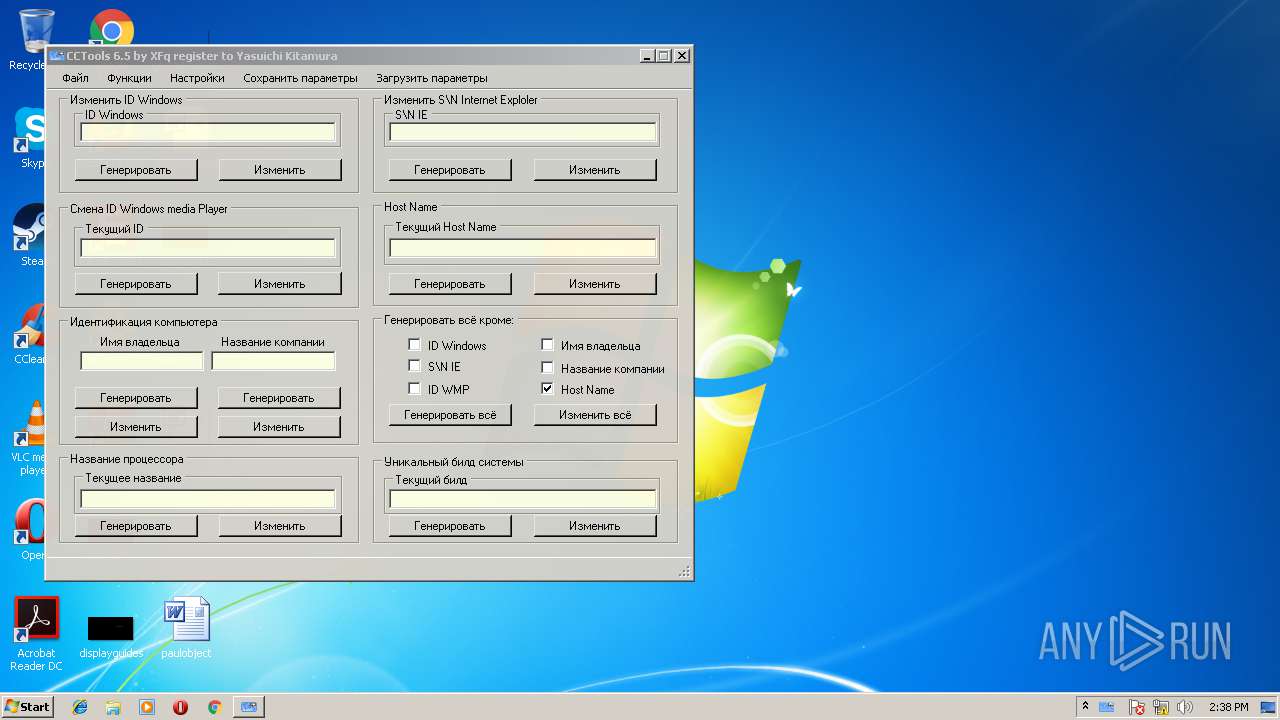The height and width of the screenshot is (720, 1280).
Task: Click Изменить under owner name column
Action: pyautogui.click(x=136, y=427)
